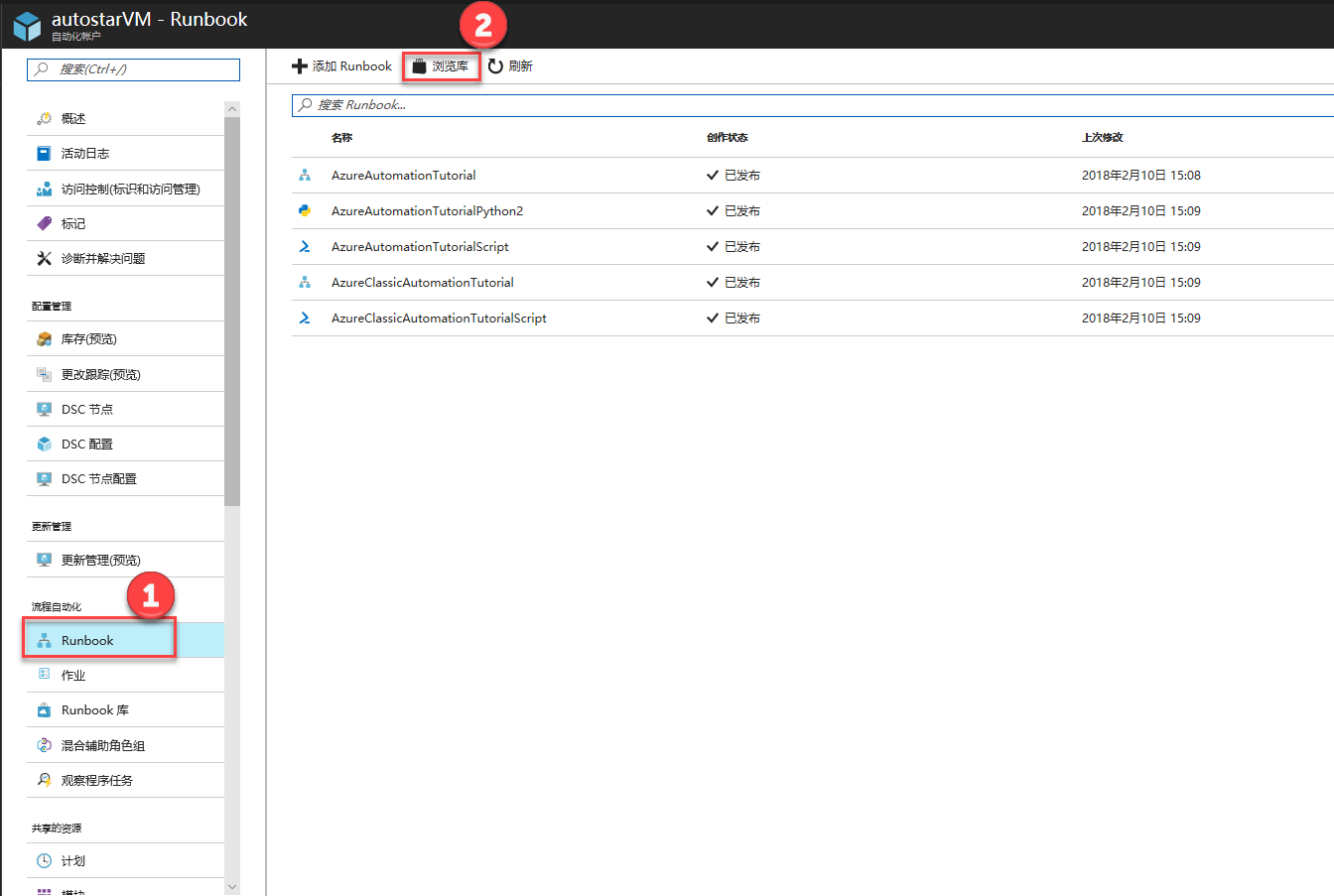Go to 混合辅助角色组

click(x=126, y=745)
